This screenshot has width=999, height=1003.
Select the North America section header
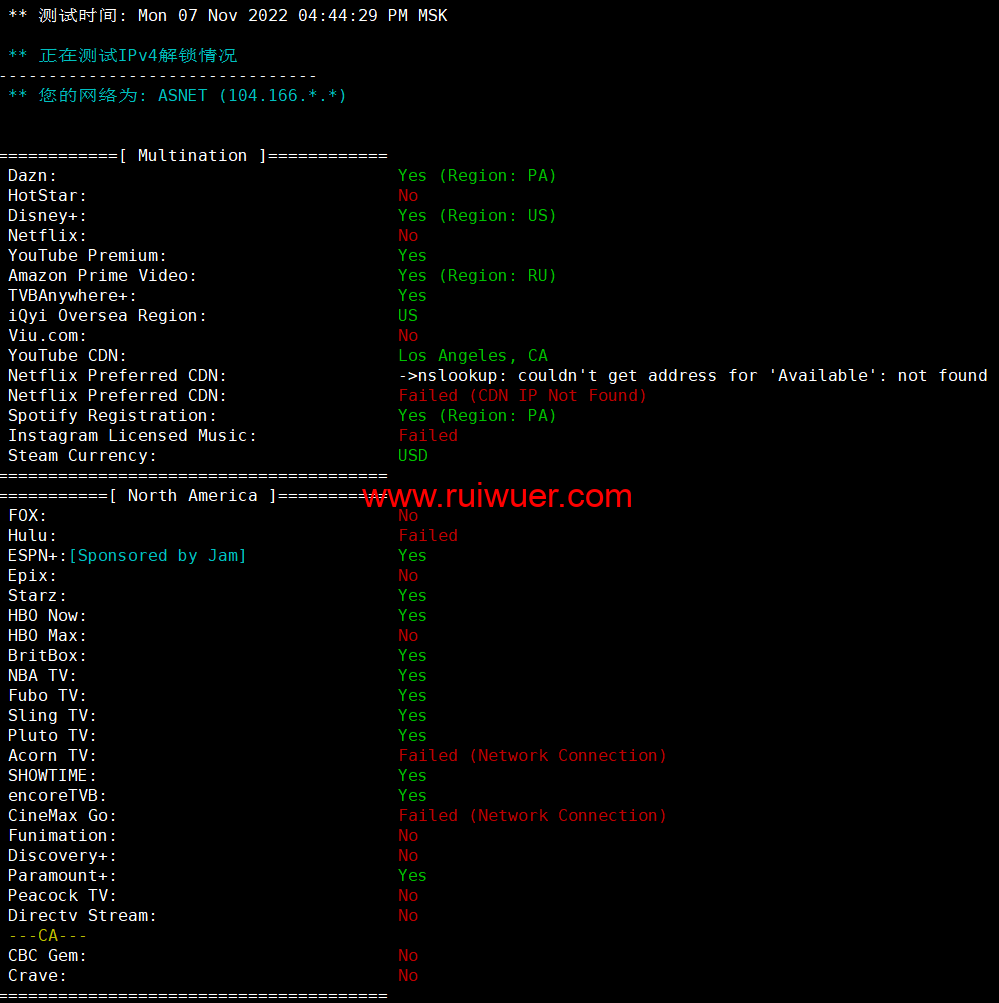tap(192, 496)
